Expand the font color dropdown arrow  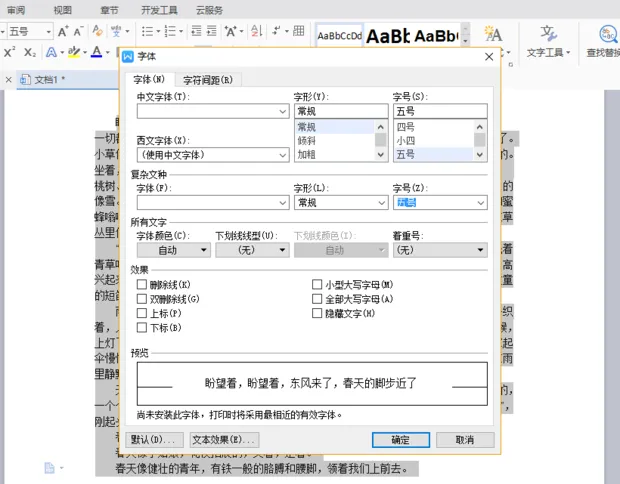point(108,52)
